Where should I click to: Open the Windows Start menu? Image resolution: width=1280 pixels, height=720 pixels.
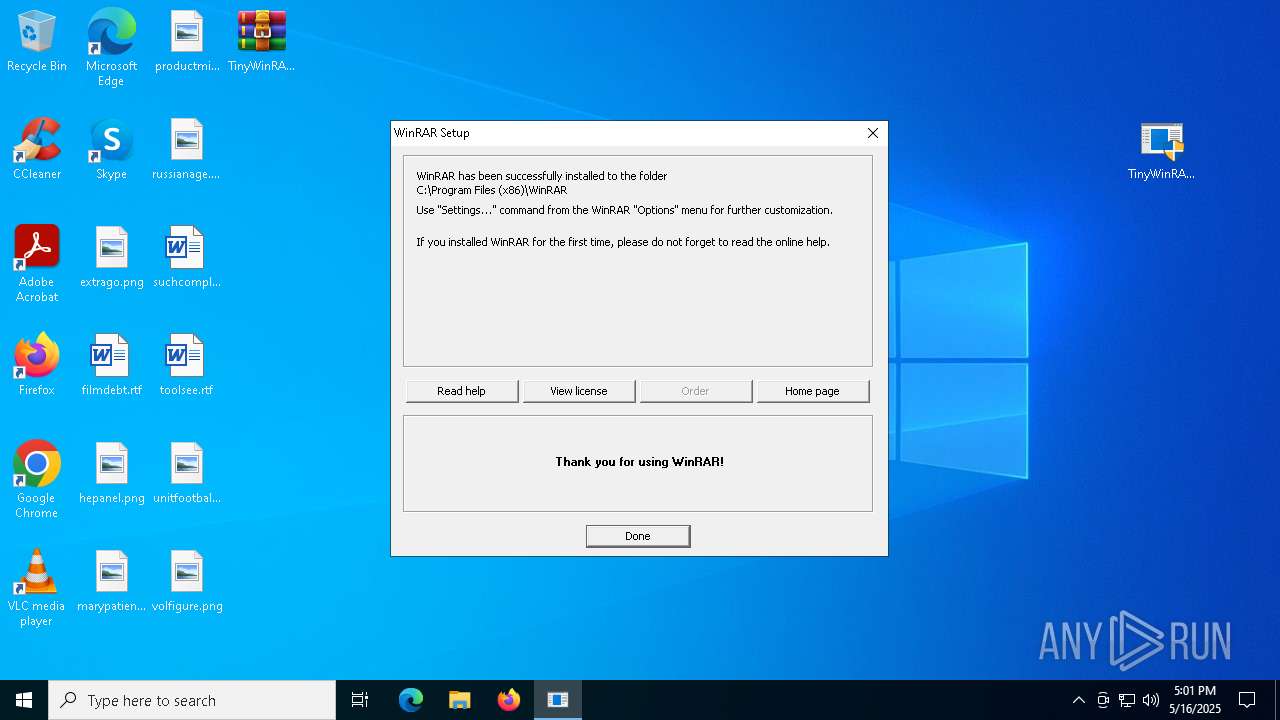(24, 700)
